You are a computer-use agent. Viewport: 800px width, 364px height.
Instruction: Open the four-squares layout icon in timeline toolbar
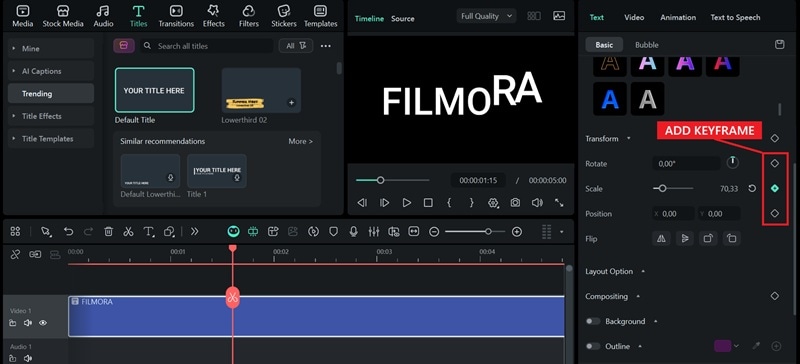click(15, 232)
